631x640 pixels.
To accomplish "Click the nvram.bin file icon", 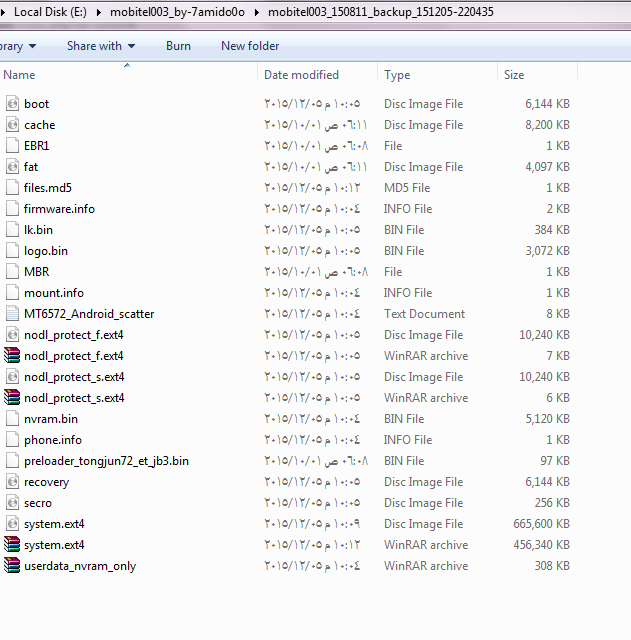I will pyautogui.click(x=13, y=419).
